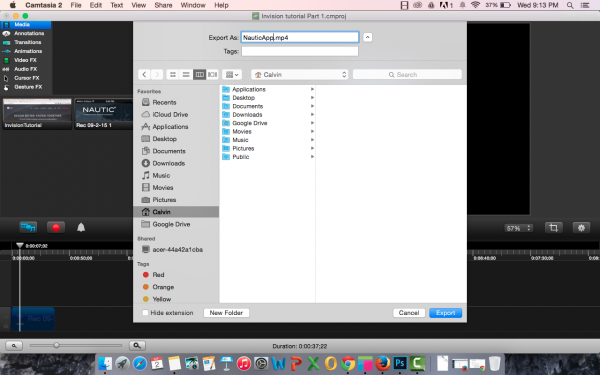Image resolution: width=600 pixels, height=375 pixels.
Task: Click the notification bell icon
Action: coord(81,228)
